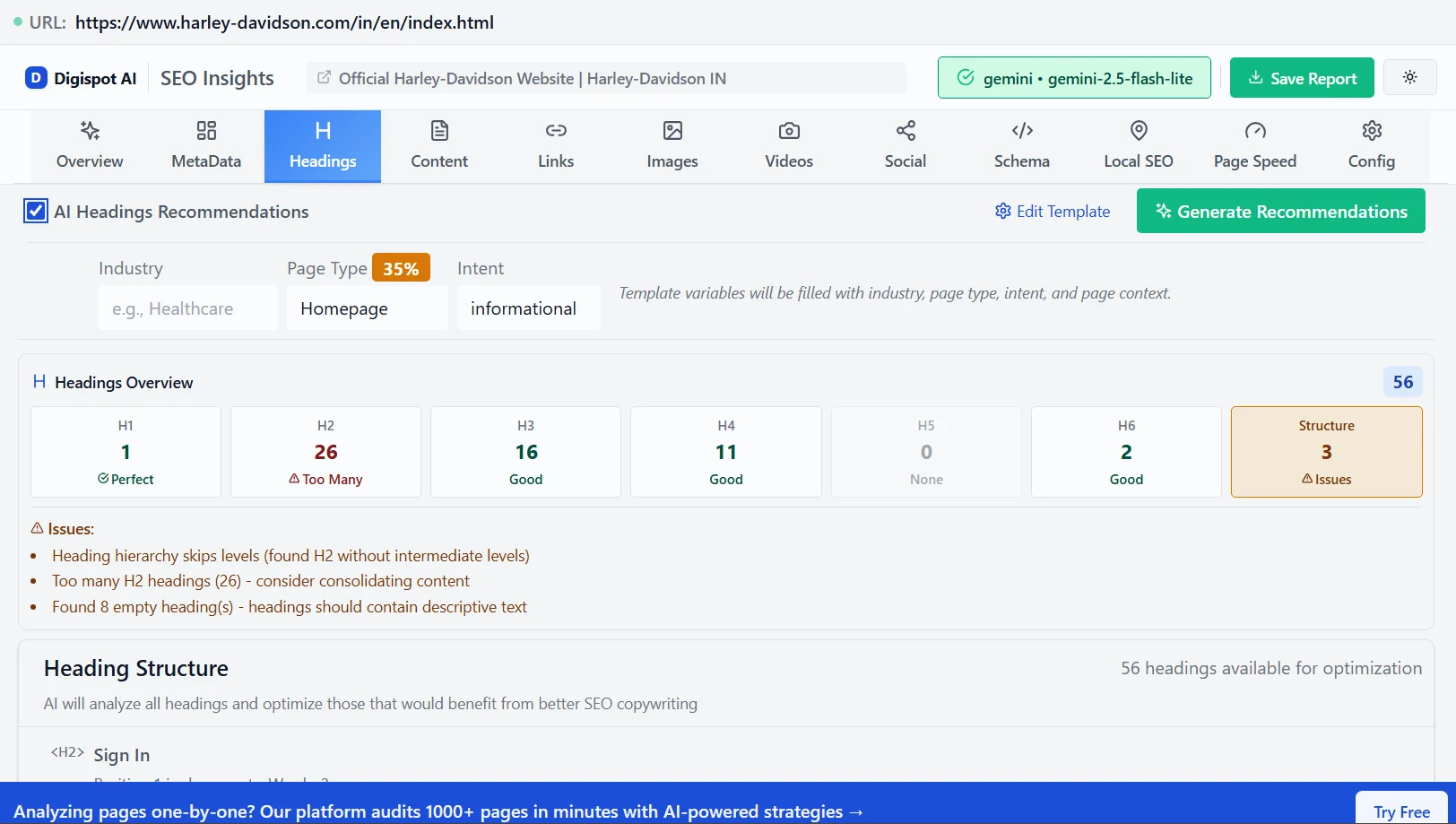Screen dimensions: 1456x824
Task: Open the Config tab
Action: (1372, 146)
